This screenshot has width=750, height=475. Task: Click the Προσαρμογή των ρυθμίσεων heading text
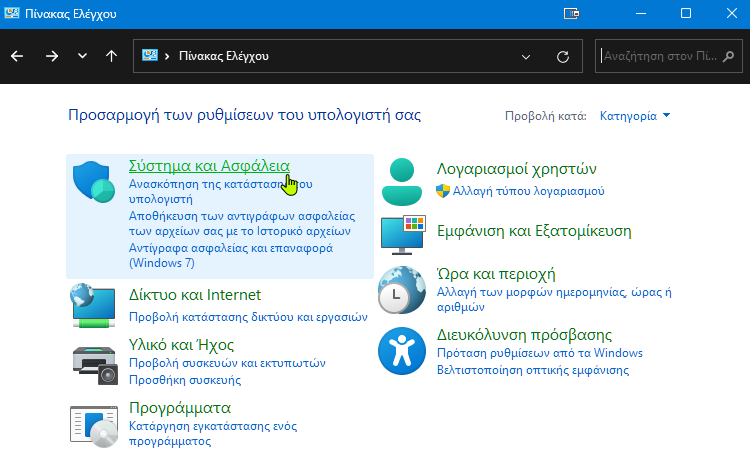[244, 115]
